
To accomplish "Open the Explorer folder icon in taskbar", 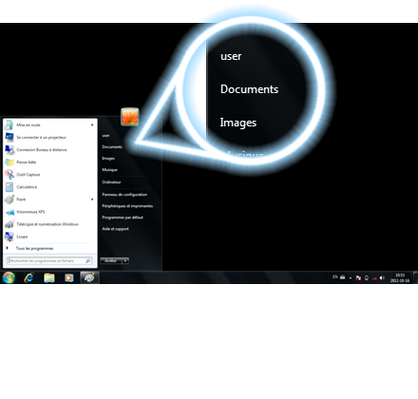I will click(49, 277).
